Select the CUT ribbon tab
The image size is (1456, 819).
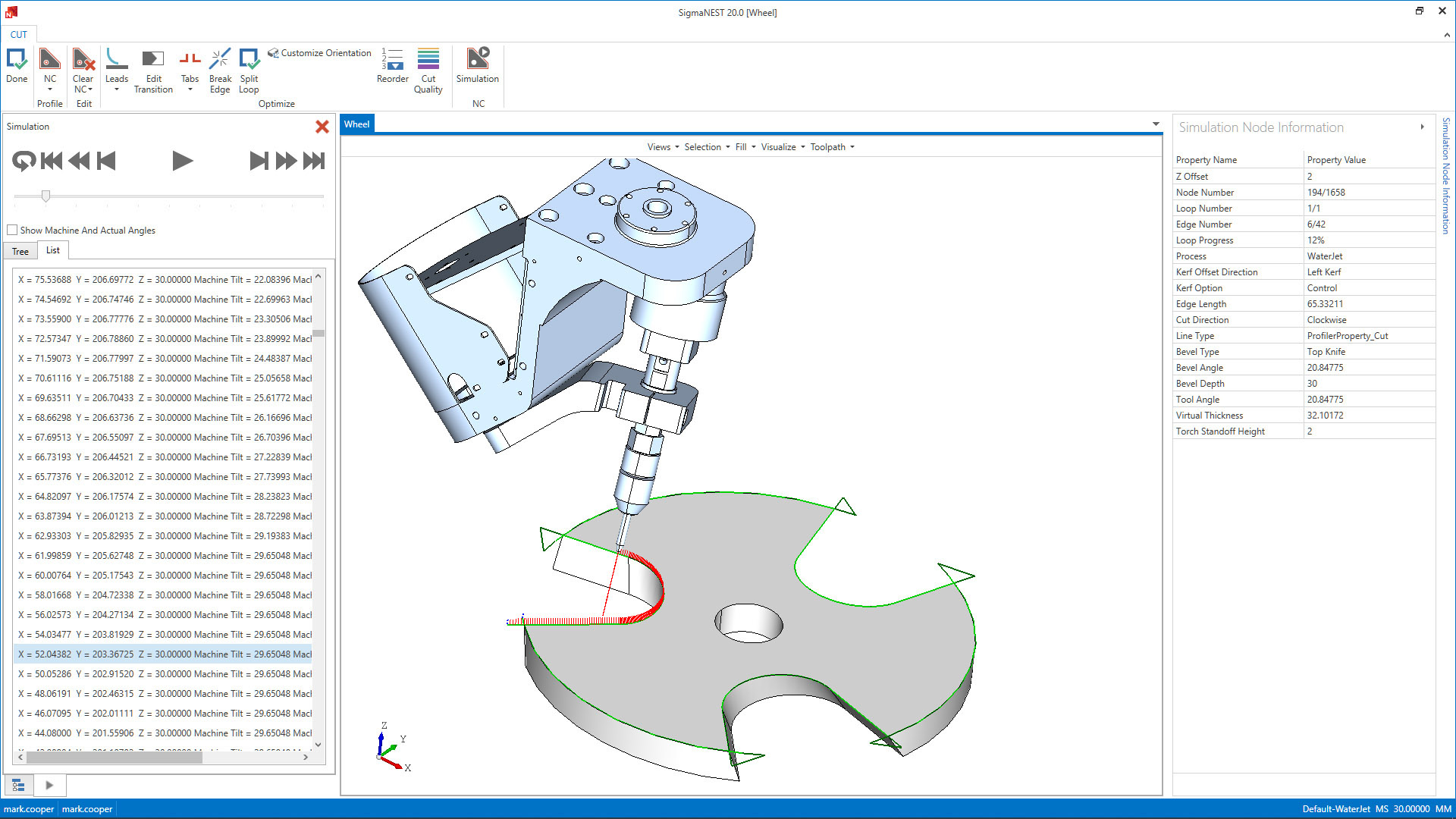(19, 34)
